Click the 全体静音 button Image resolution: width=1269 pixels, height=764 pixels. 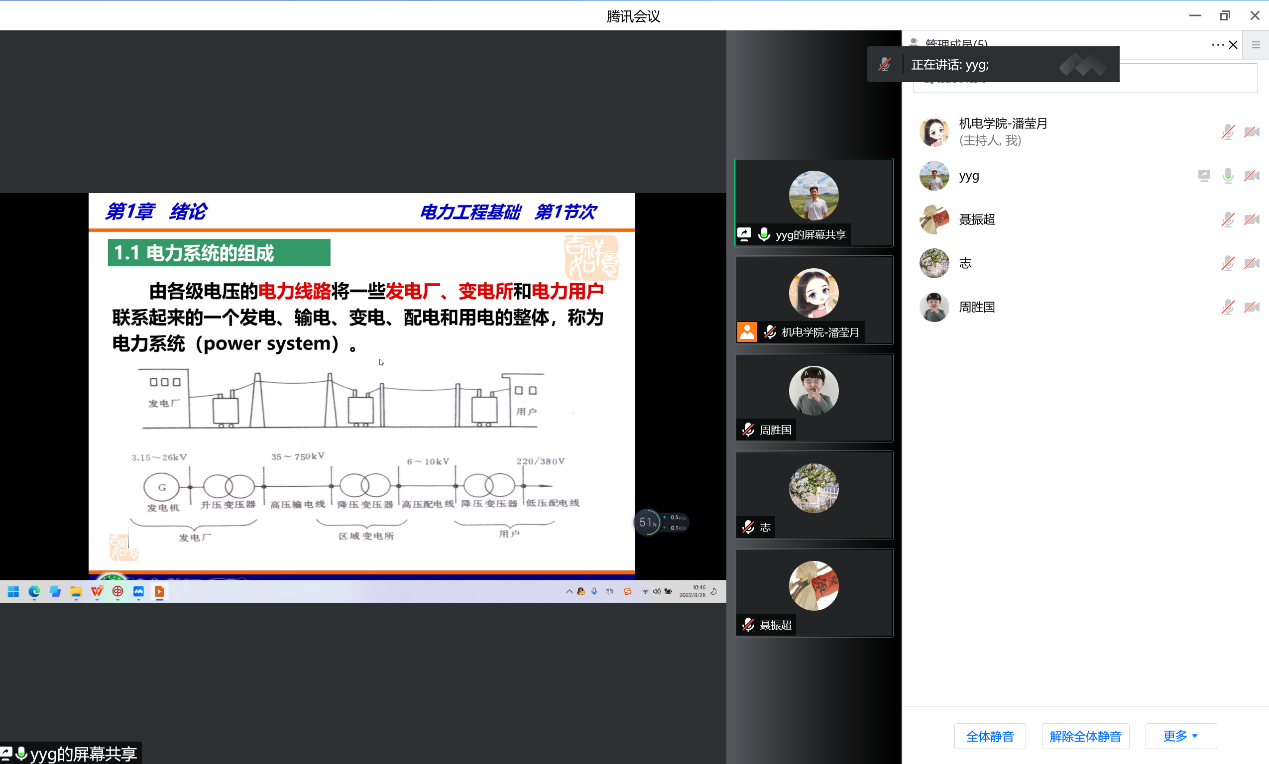tap(990, 736)
